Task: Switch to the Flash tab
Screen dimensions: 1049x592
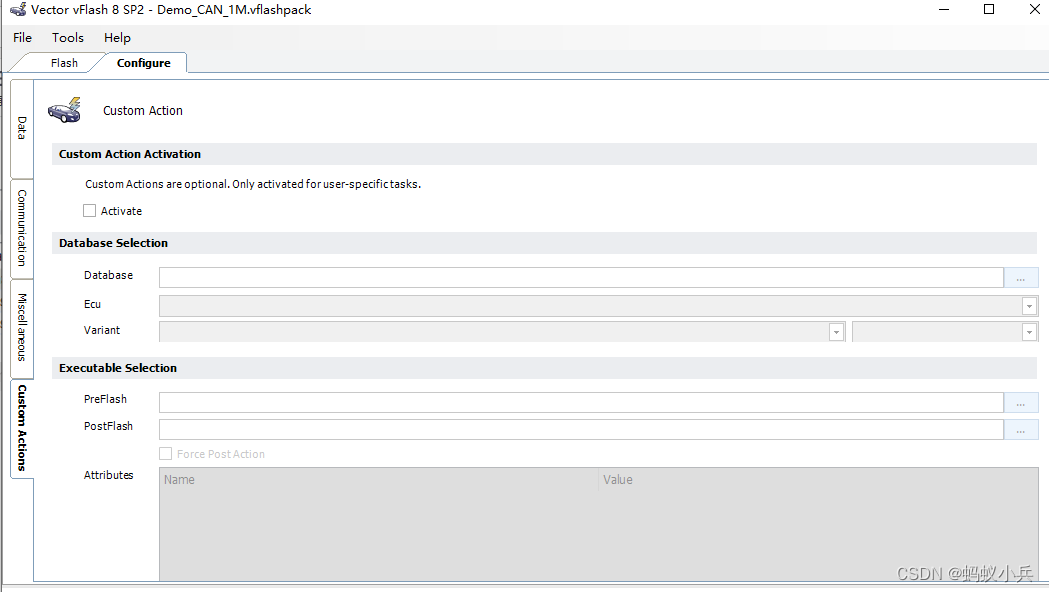Action: [64, 63]
